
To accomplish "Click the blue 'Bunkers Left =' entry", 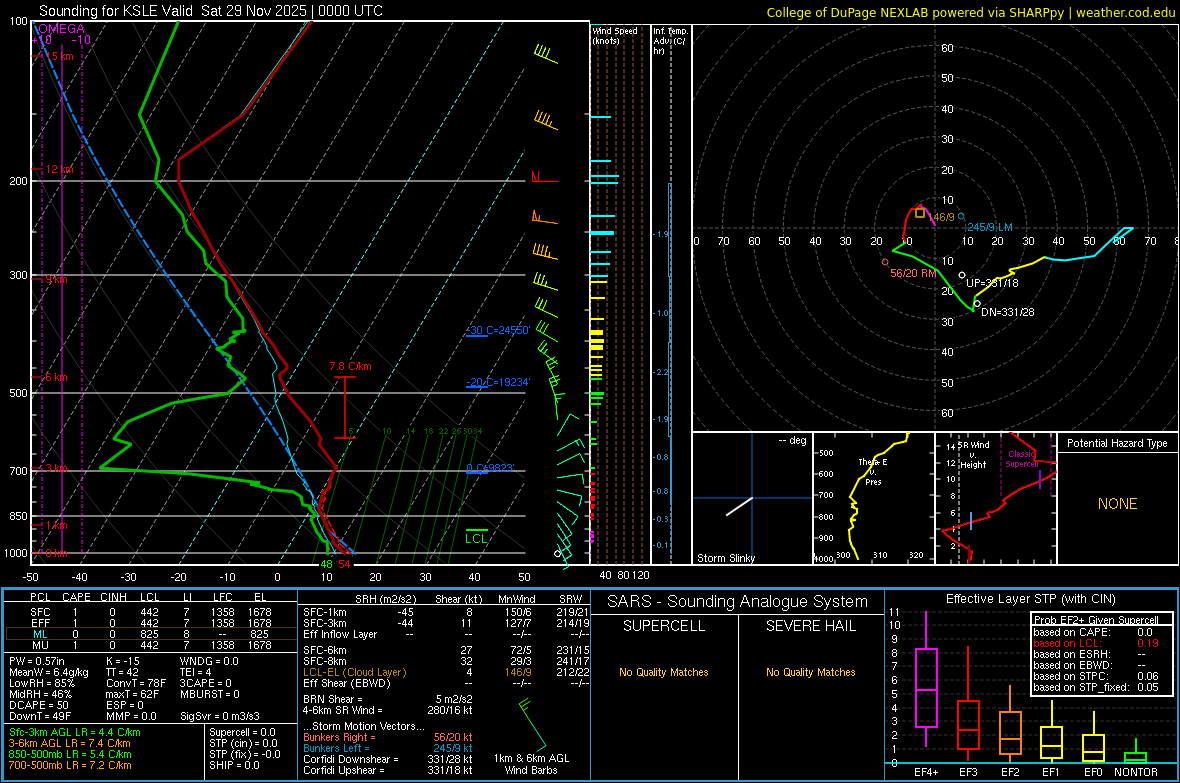I will [388, 748].
